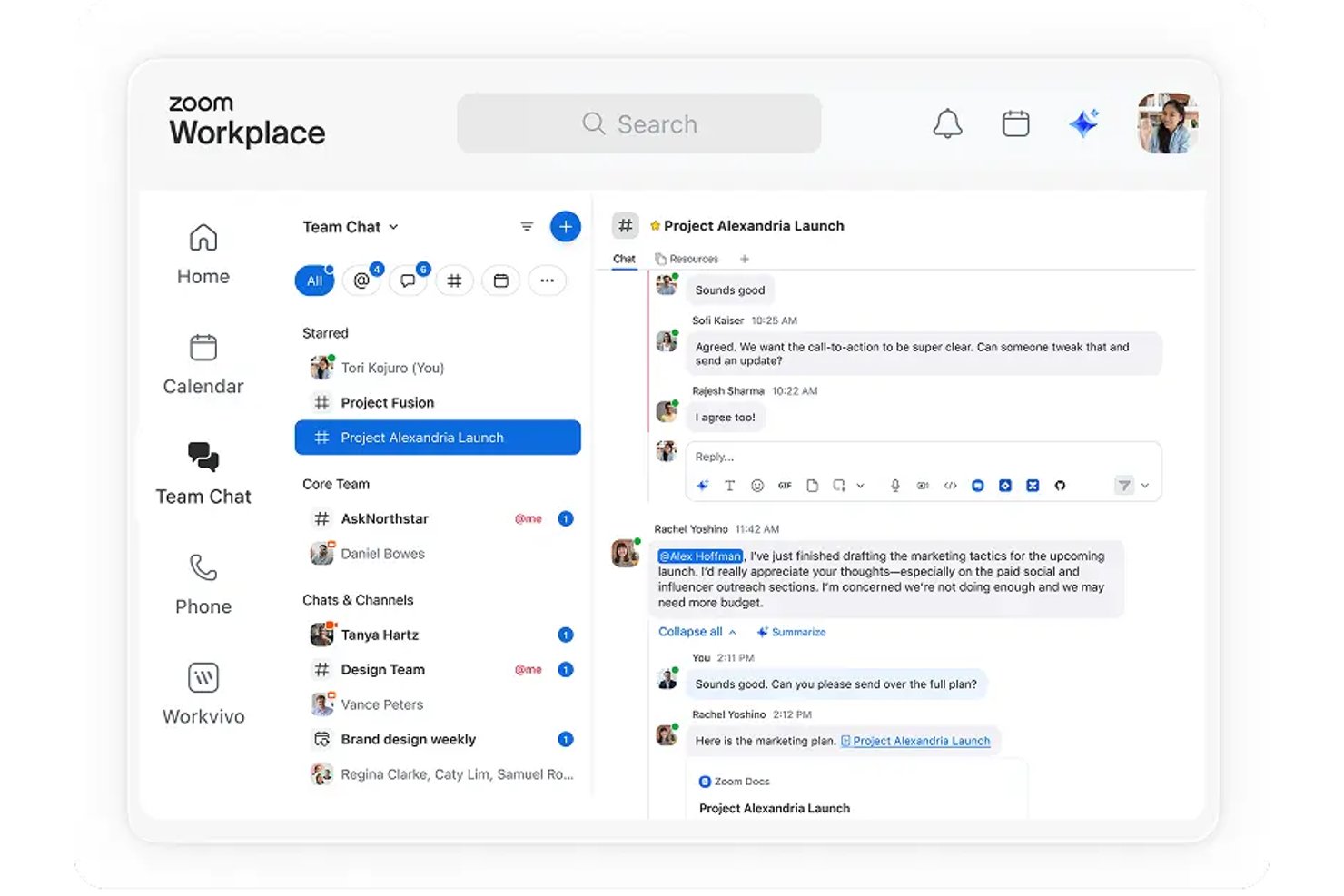The height and width of the screenshot is (896, 1344).
Task: Expand send options dropdown arrow
Action: tap(1145, 486)
